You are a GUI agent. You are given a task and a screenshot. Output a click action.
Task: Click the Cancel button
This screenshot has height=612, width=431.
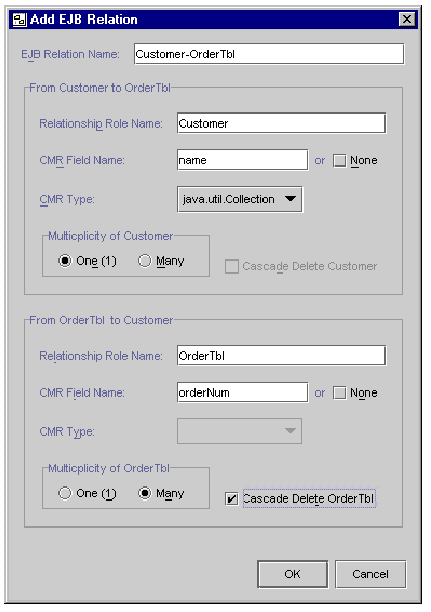370,574
